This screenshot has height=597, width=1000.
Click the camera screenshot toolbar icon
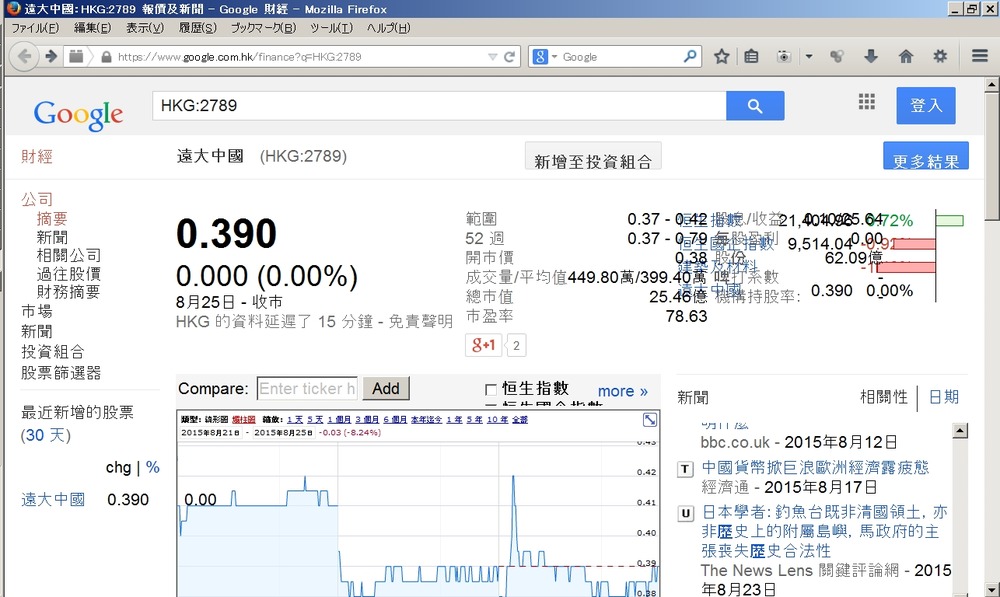point(784,57)
